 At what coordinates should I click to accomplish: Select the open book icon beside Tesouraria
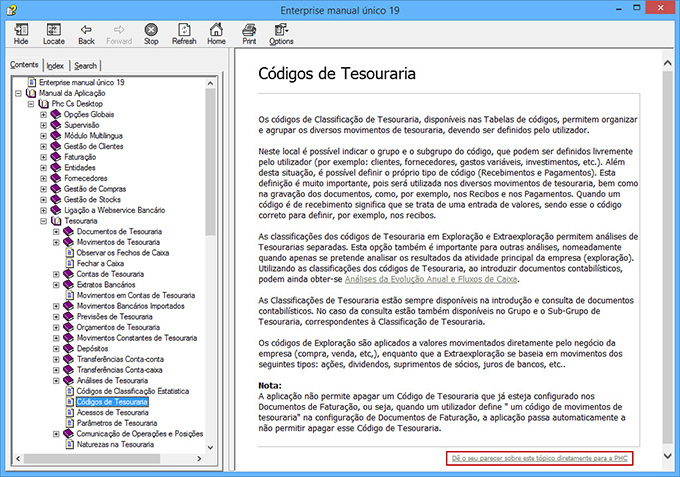tap(56, 221)
